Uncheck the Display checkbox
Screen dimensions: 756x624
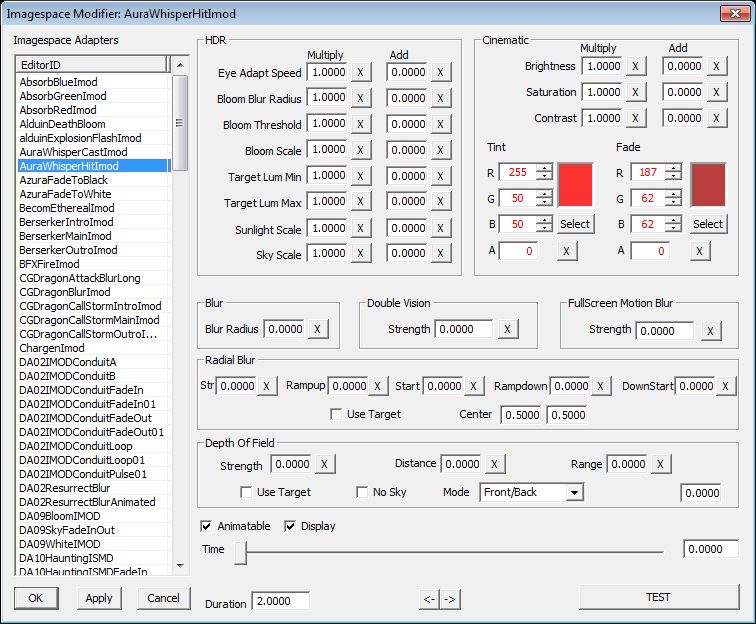click(x=290, y=526)
